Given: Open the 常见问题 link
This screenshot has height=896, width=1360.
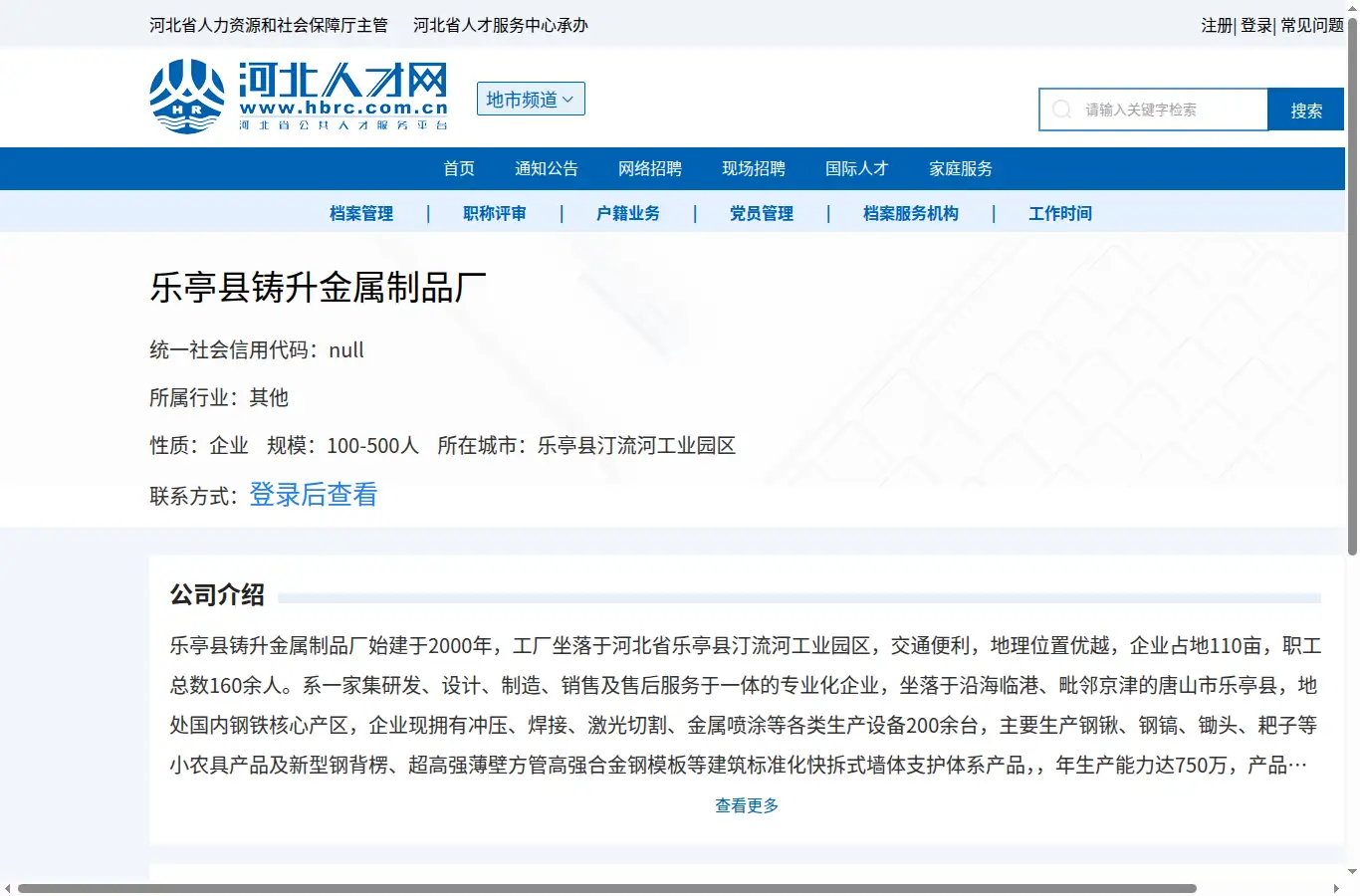Looking at the screenshot, I should pos(1312,25).
